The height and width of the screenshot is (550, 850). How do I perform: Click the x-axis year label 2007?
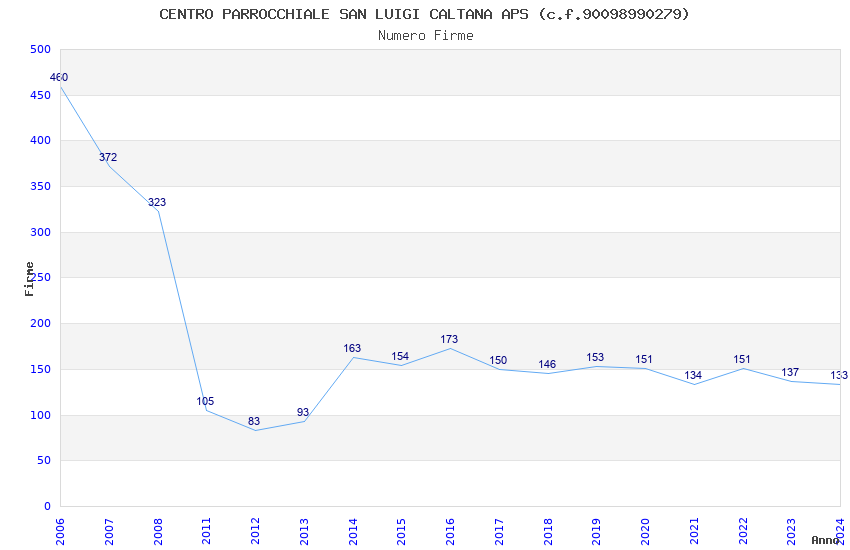pos(108,531)
